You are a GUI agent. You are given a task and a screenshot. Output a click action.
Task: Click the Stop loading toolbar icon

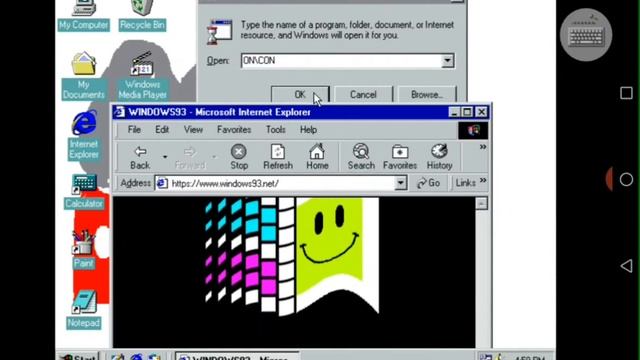239,158
